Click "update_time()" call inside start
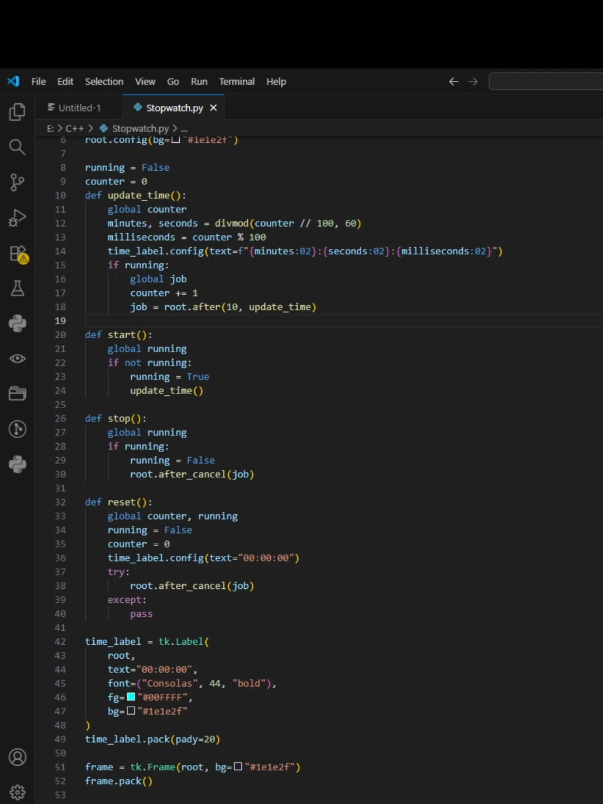This screenshot has width=603, height=804. (x=167, y=391)
